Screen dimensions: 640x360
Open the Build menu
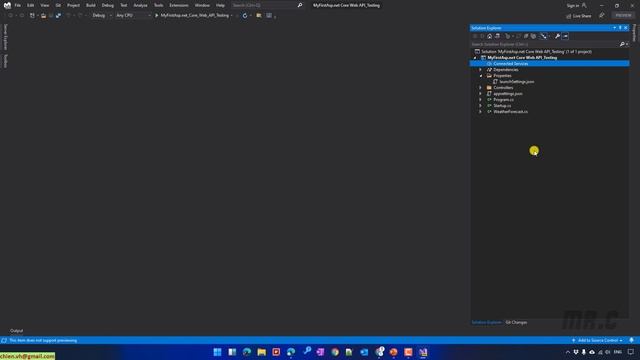coord(91,5)
